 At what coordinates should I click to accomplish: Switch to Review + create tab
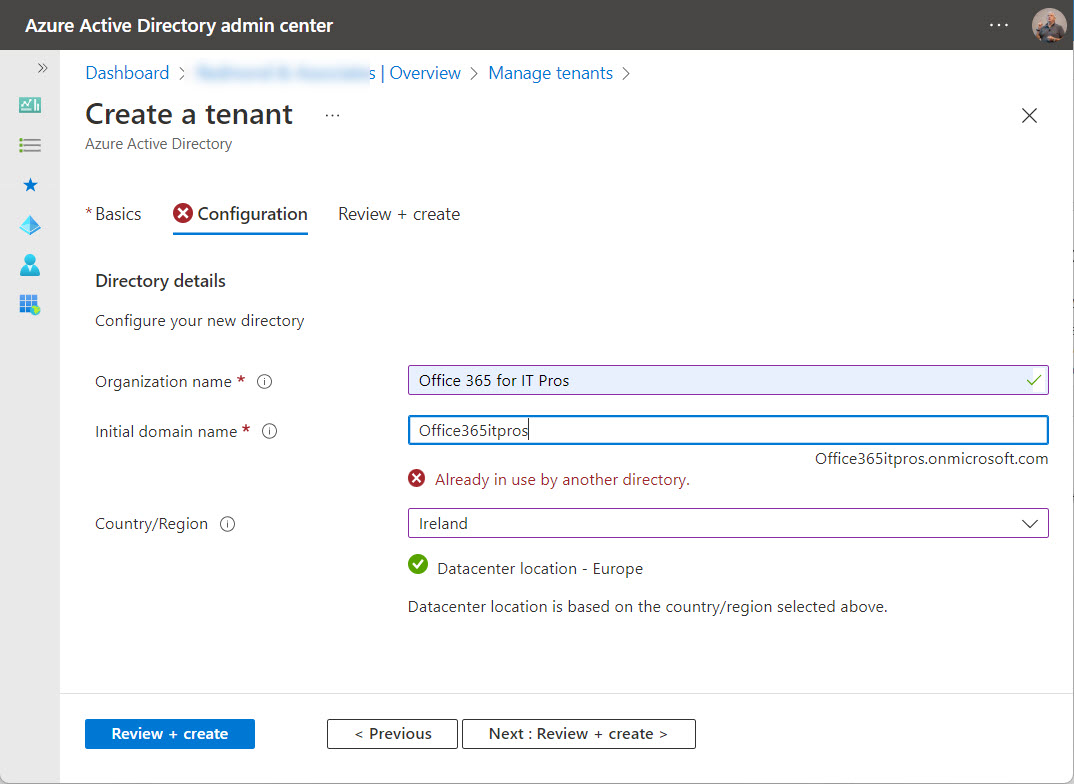point(399,214)
